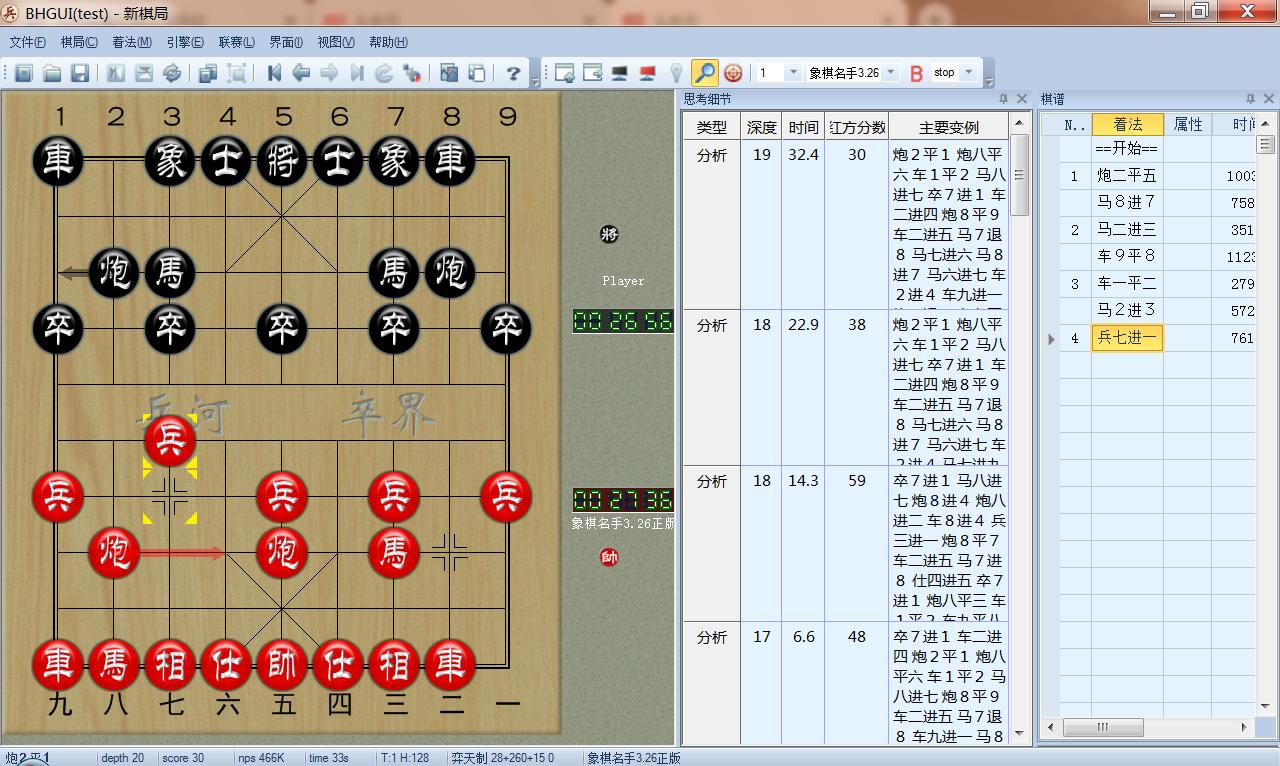Take back a move using the left arrow icon
The height and width of the screenshot is (766, 1280).
300,72
